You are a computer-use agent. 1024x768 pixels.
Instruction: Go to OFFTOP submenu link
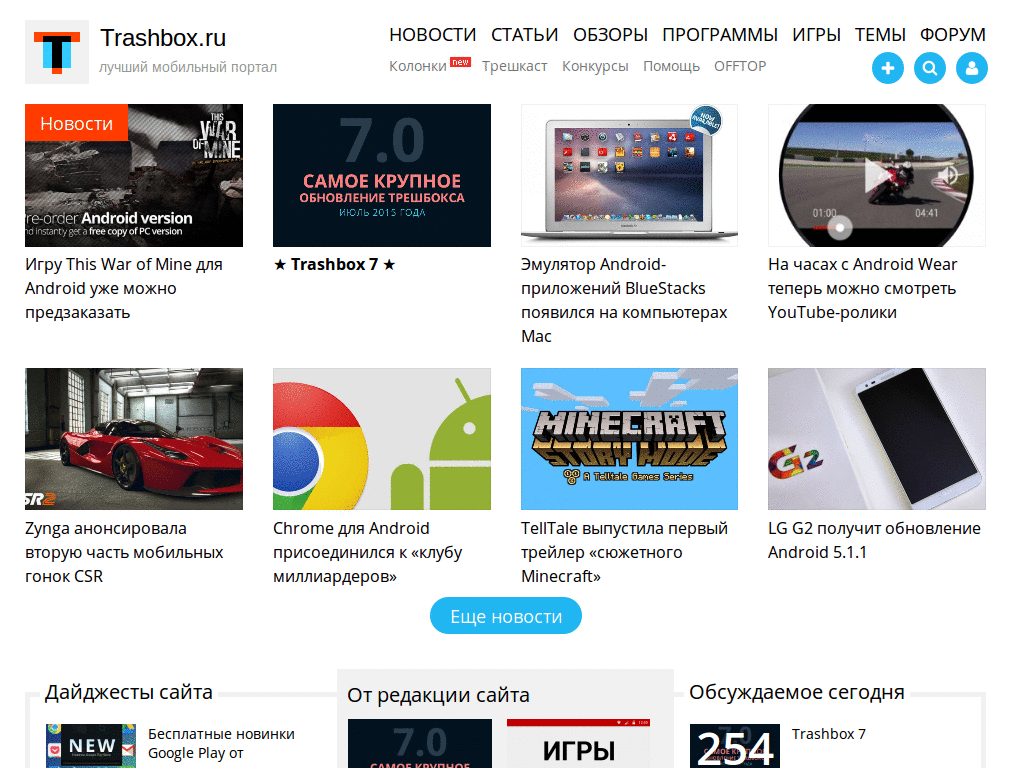click(740, 66)
